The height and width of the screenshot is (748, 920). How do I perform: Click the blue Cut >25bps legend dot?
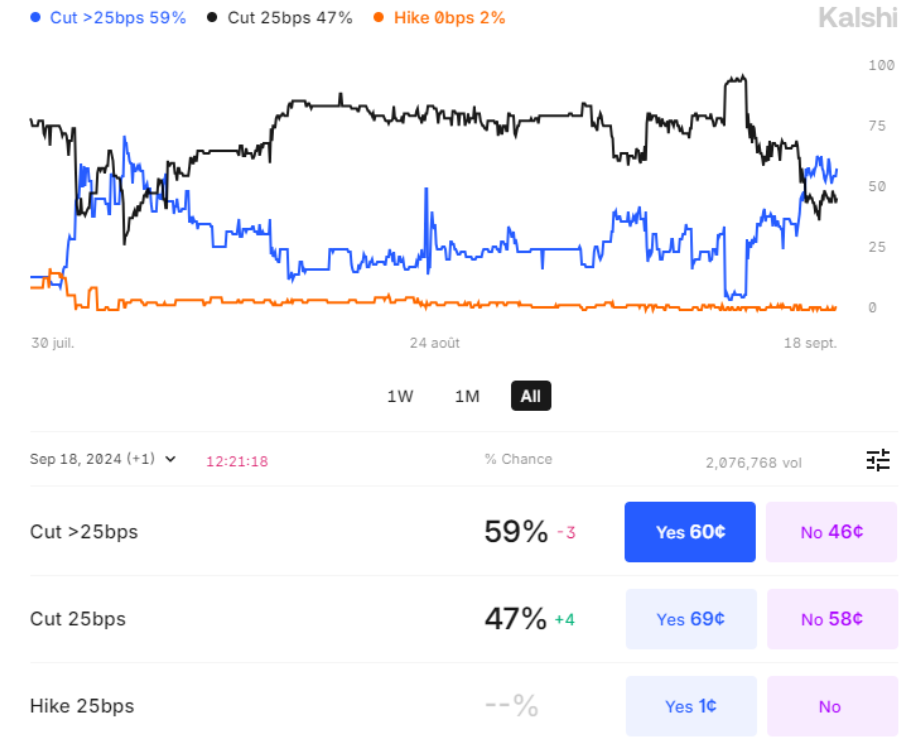coord(36,18)
